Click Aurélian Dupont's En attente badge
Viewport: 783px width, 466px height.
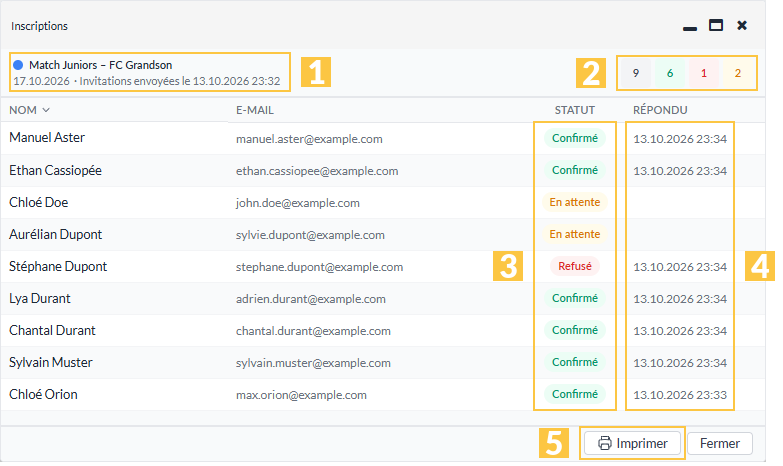pos(575,234)
